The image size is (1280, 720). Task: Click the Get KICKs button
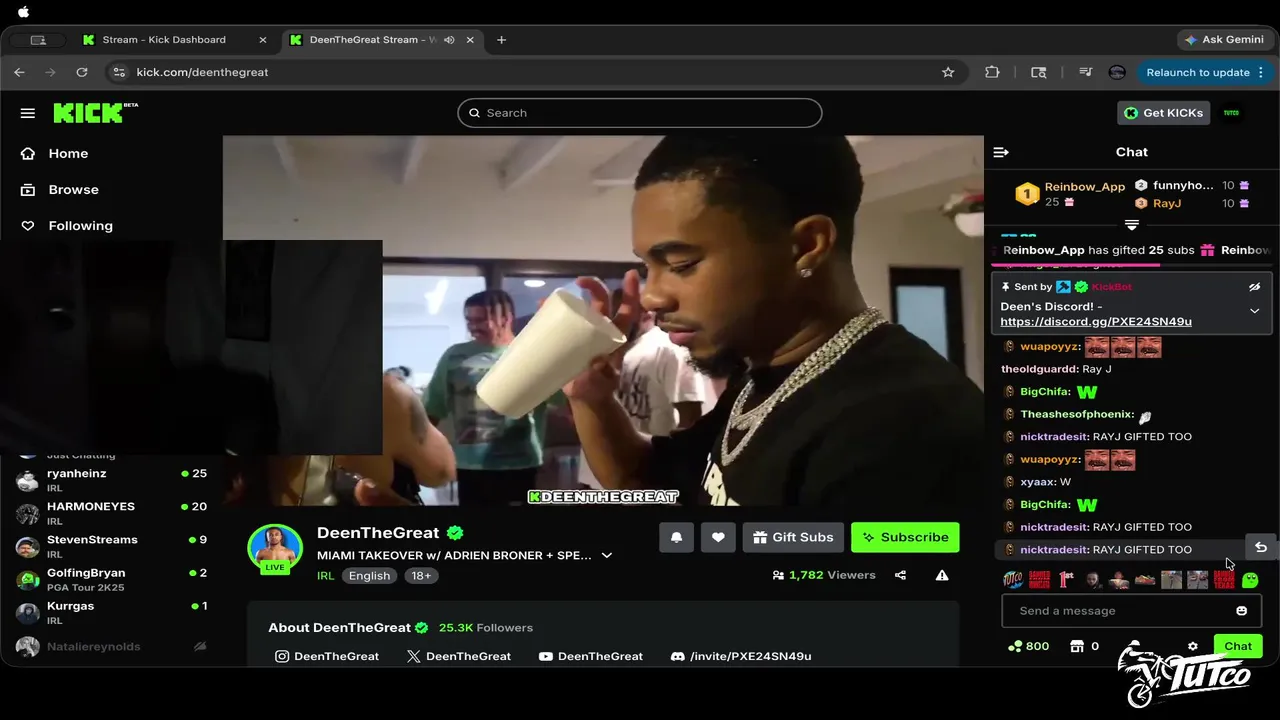1164,113
